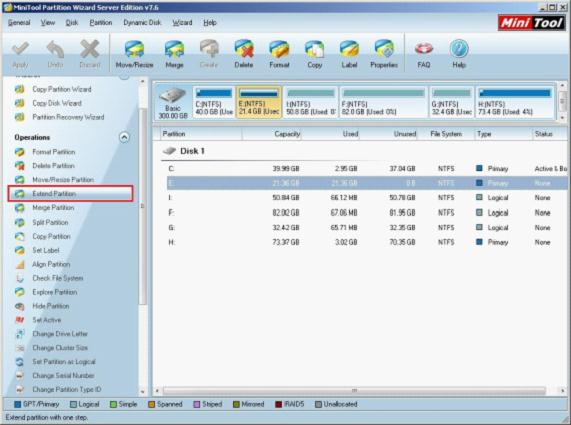Click the Merge toolbar icon
The width and height of the screenshot is (571, 425).
(x=174, y=54)
